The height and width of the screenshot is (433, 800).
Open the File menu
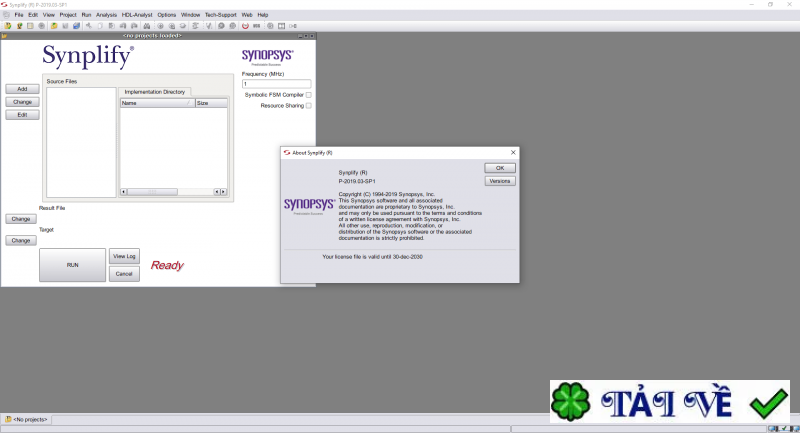tap(19, 15)
